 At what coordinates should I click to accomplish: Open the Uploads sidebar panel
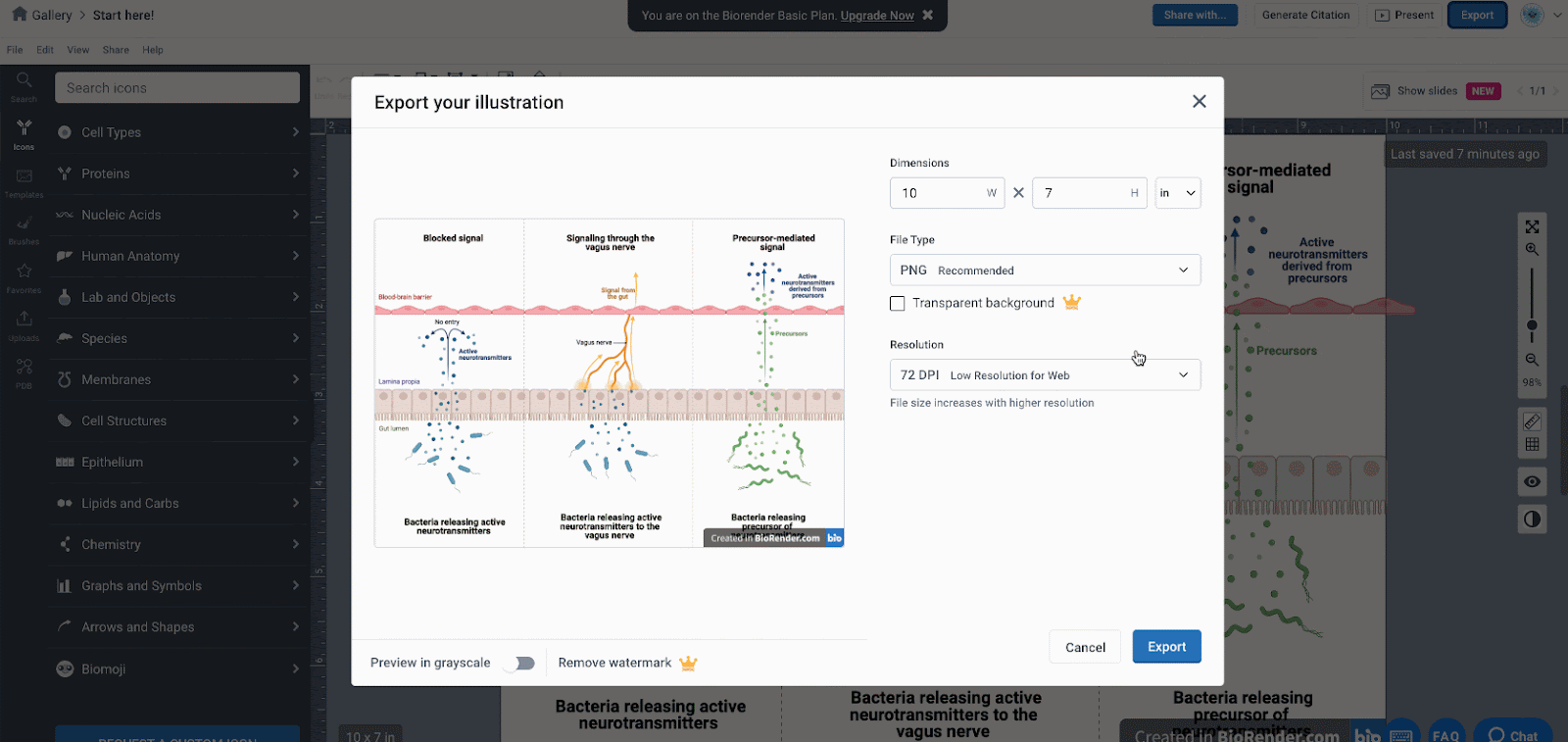24,324
